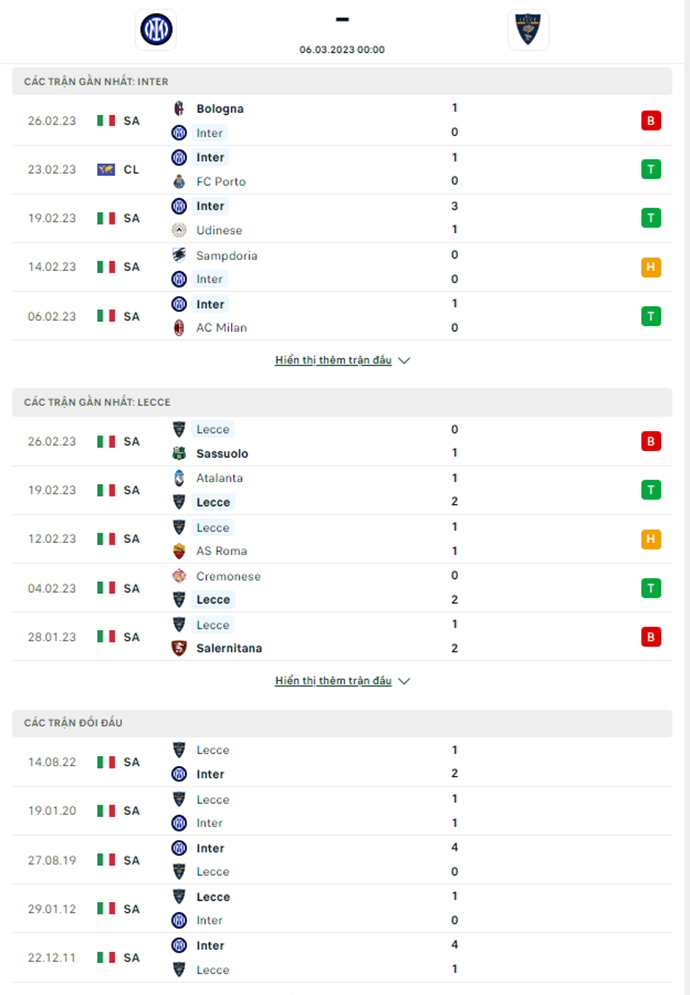
Task: Open the Atalanta vs Lecce match row
Action: pos(342,491)
